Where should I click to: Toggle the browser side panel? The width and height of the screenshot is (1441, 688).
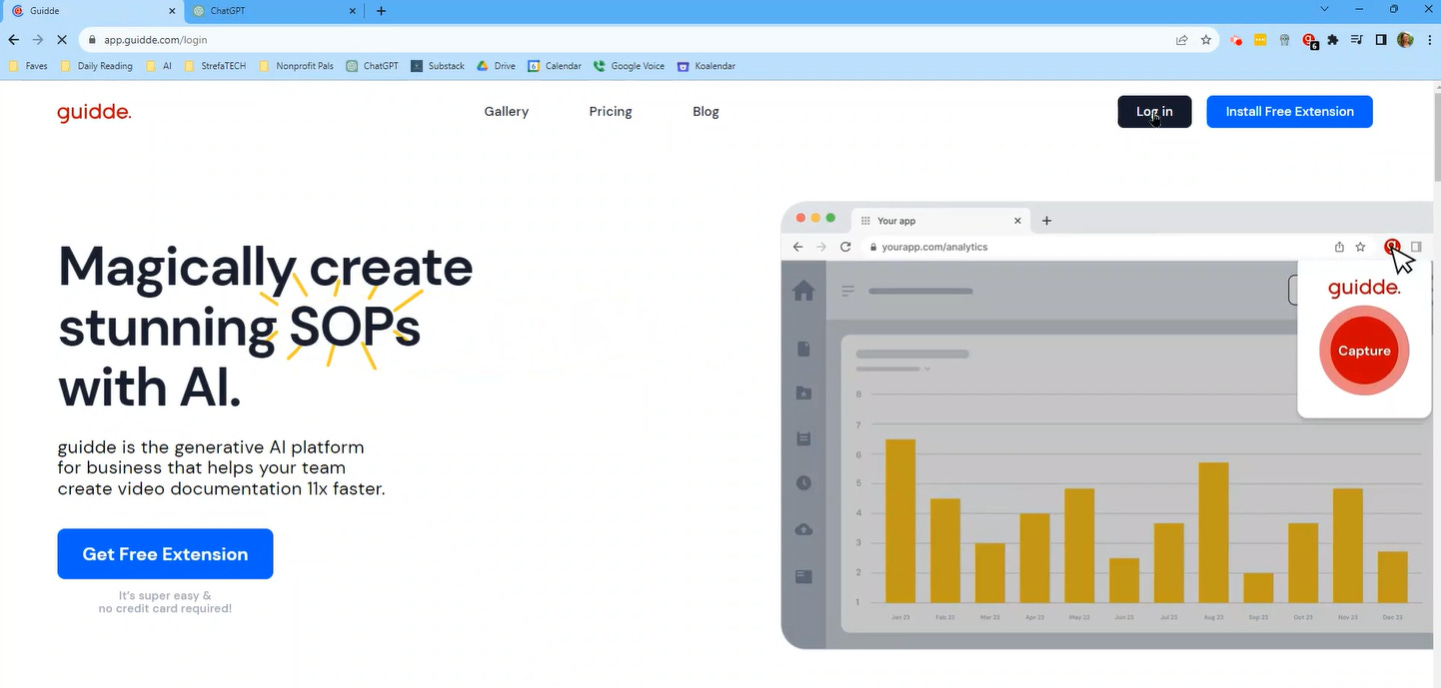point(1381,40)
